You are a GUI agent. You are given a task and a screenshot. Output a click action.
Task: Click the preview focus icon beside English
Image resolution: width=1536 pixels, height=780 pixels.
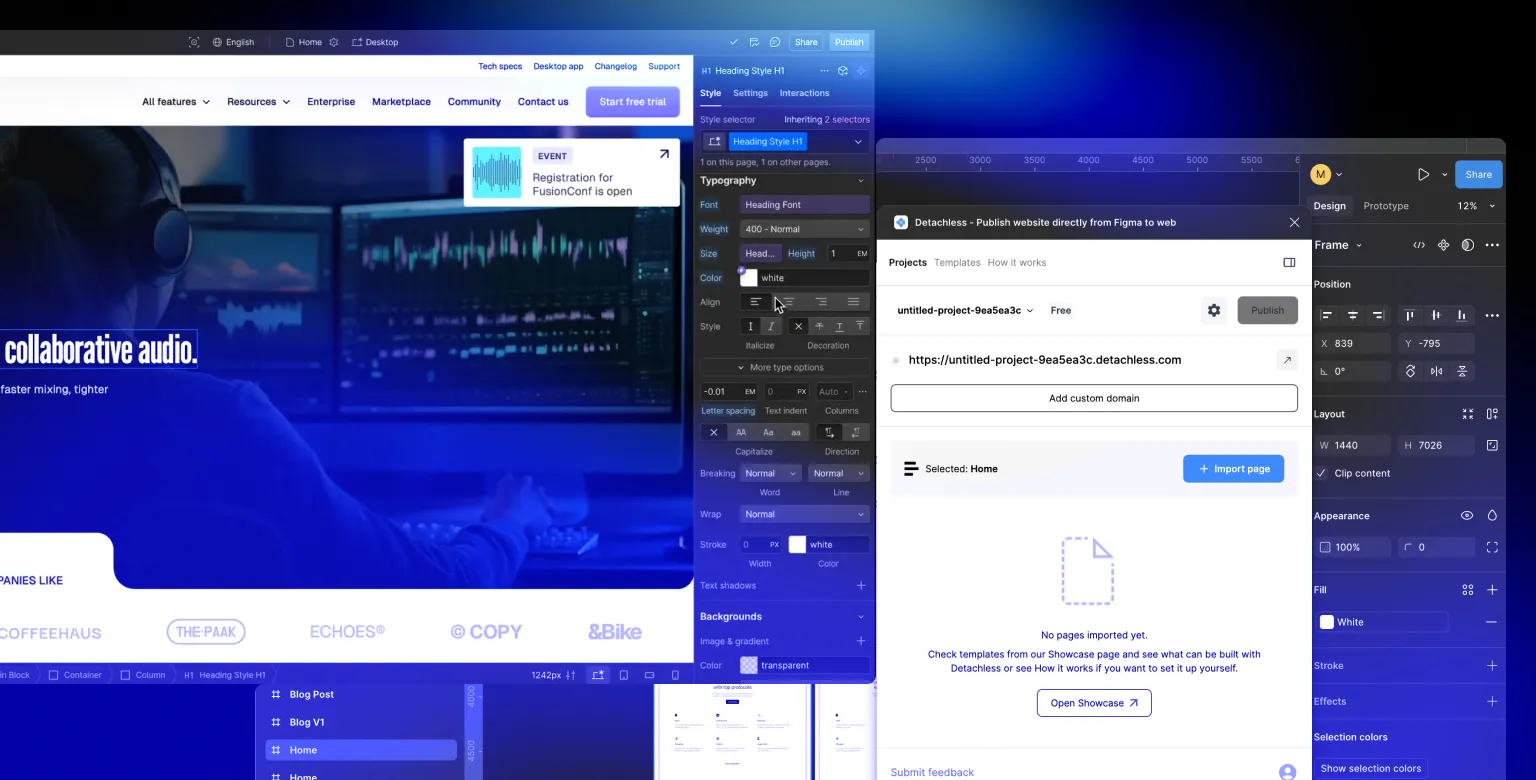coord(194,42)
